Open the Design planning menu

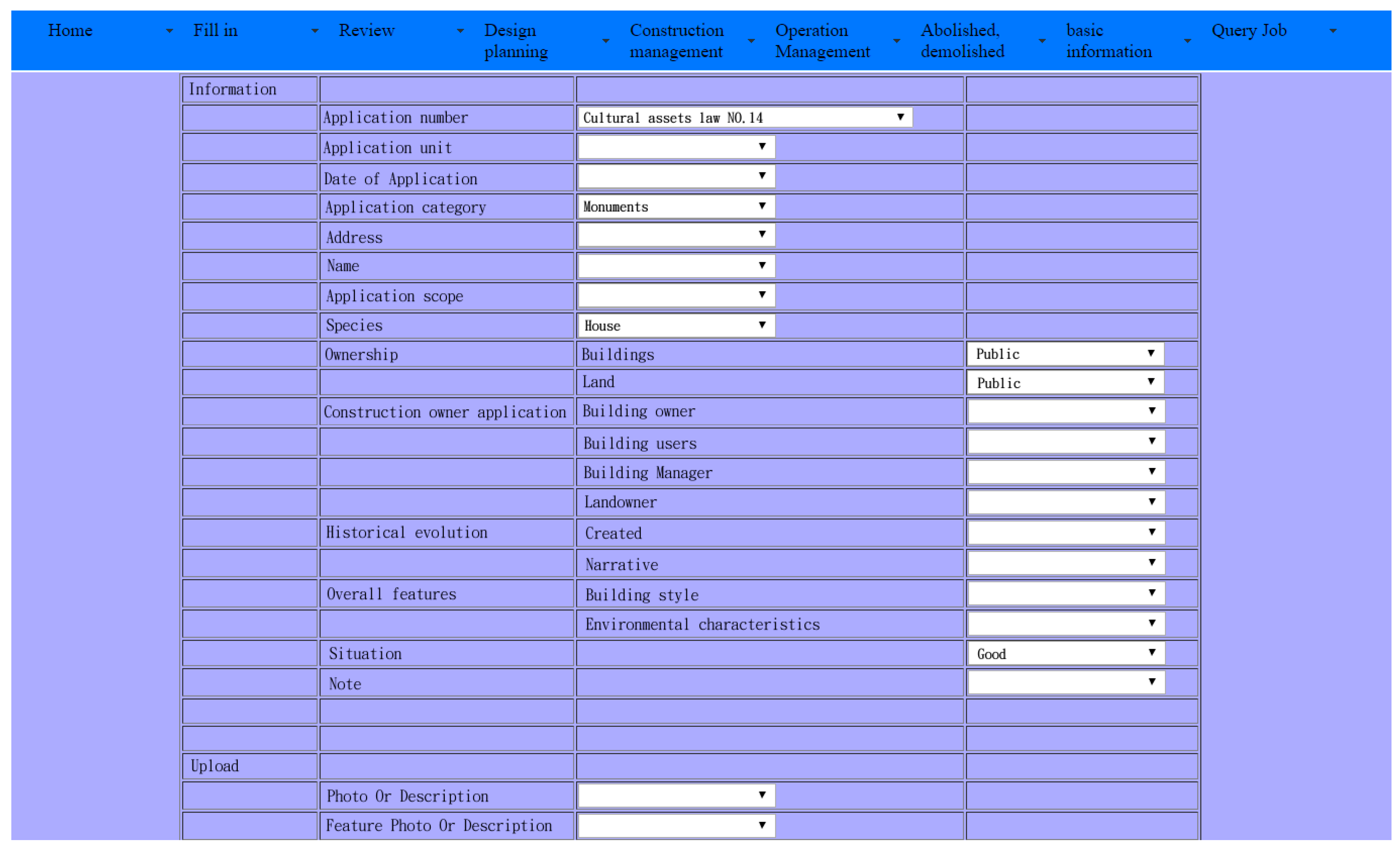tap(515, 40)
